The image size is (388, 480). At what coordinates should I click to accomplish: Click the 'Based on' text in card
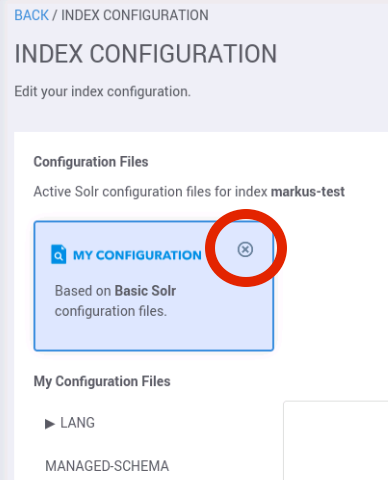click(83, 291)
